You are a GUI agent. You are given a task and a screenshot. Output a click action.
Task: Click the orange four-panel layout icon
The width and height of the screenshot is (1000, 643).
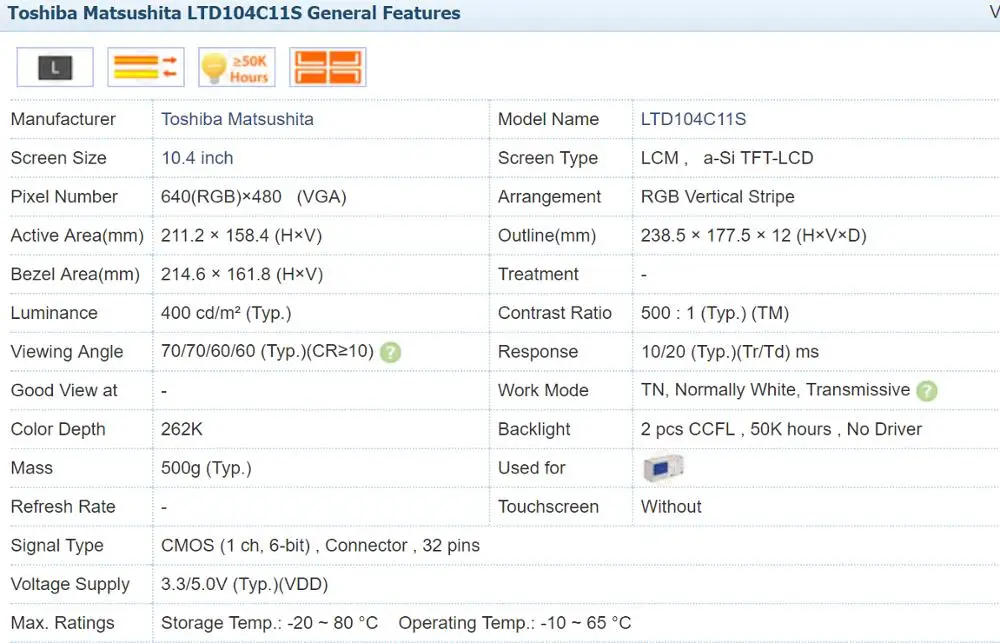point(328,67)
